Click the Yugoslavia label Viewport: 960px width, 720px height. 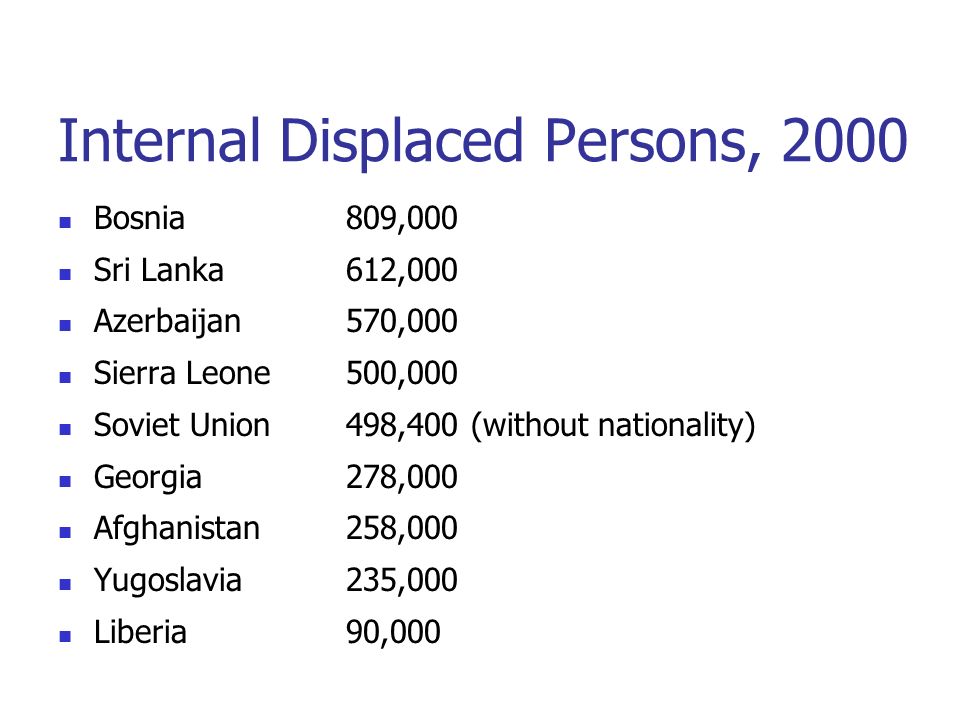click(x=168, y=582)
